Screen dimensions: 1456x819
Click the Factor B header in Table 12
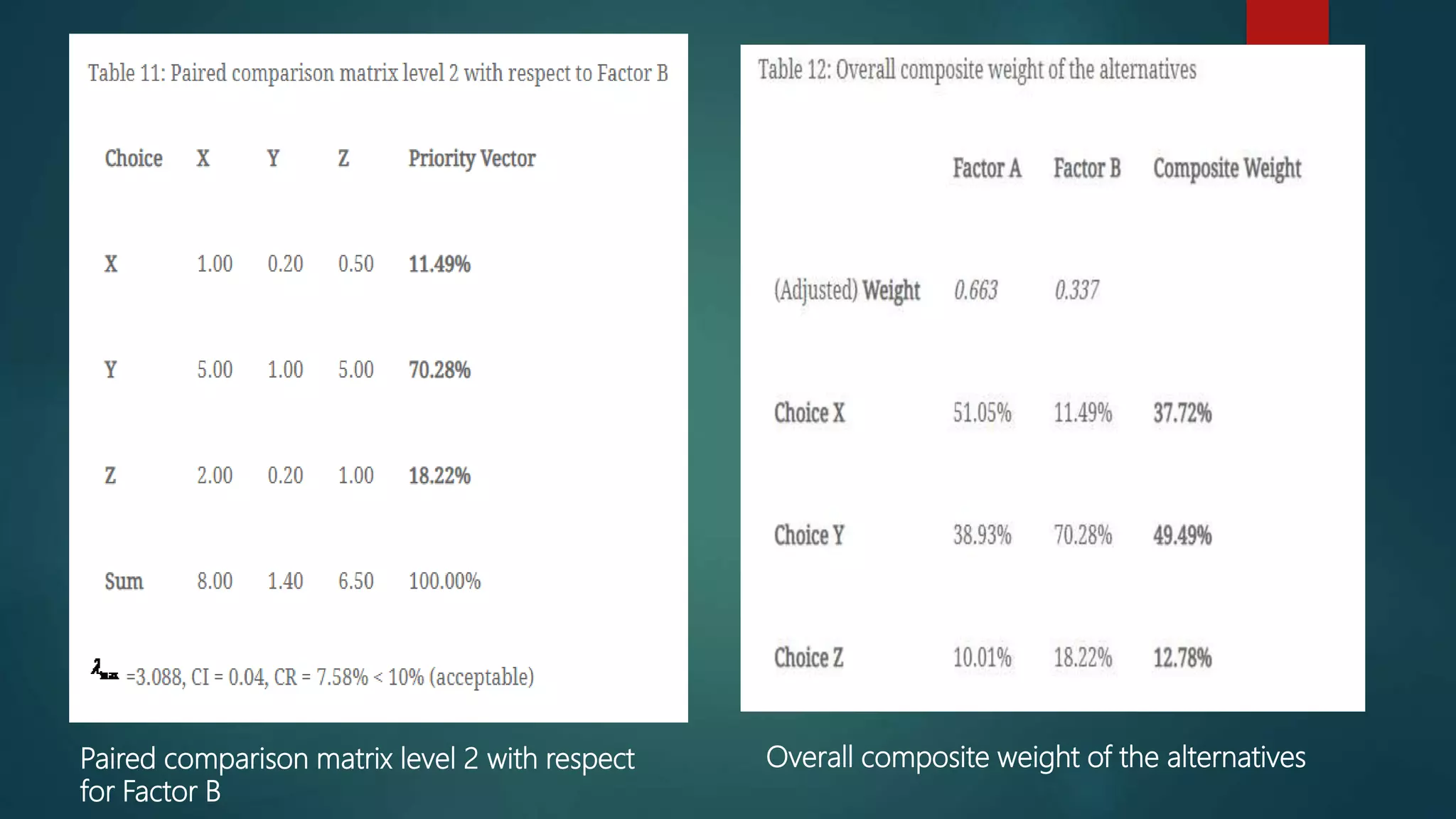(x=1086, y=168)
